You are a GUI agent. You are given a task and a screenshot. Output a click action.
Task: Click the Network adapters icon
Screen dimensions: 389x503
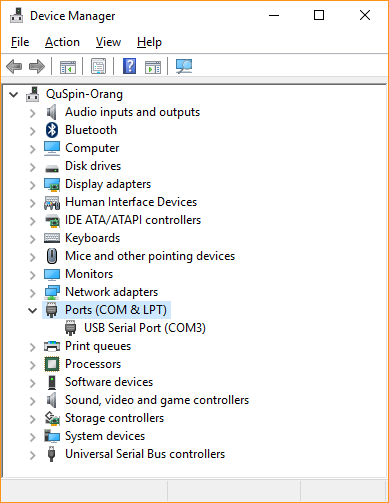[52, 292]
